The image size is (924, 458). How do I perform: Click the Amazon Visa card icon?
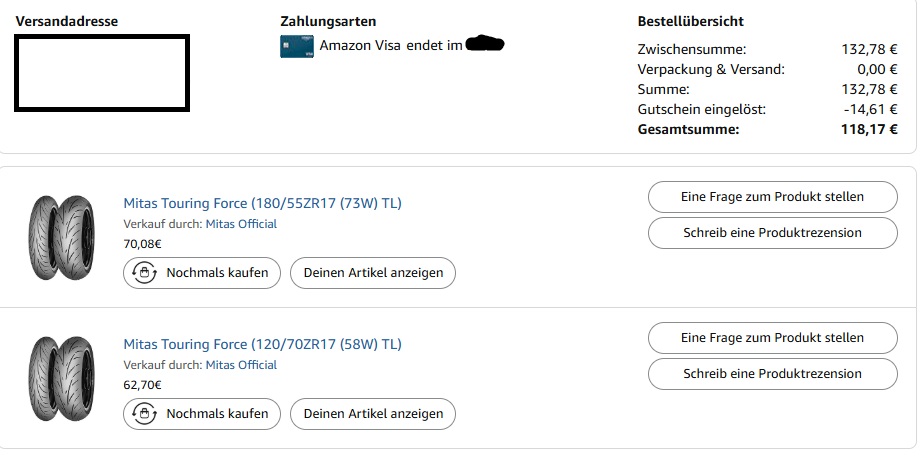[296, 46]
